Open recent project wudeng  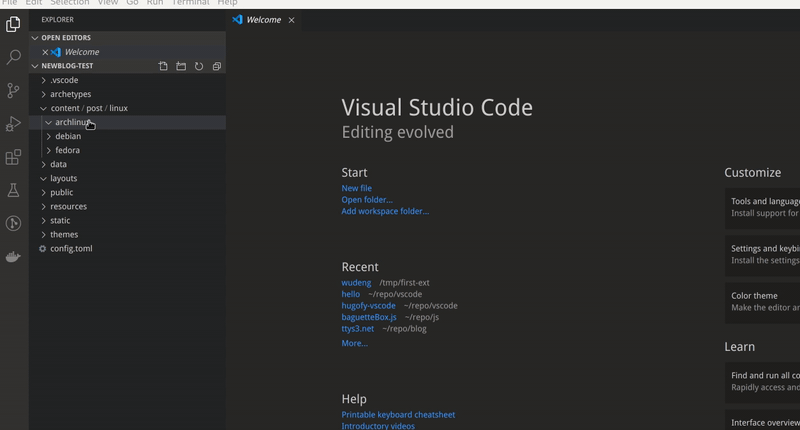click(356, 283)
